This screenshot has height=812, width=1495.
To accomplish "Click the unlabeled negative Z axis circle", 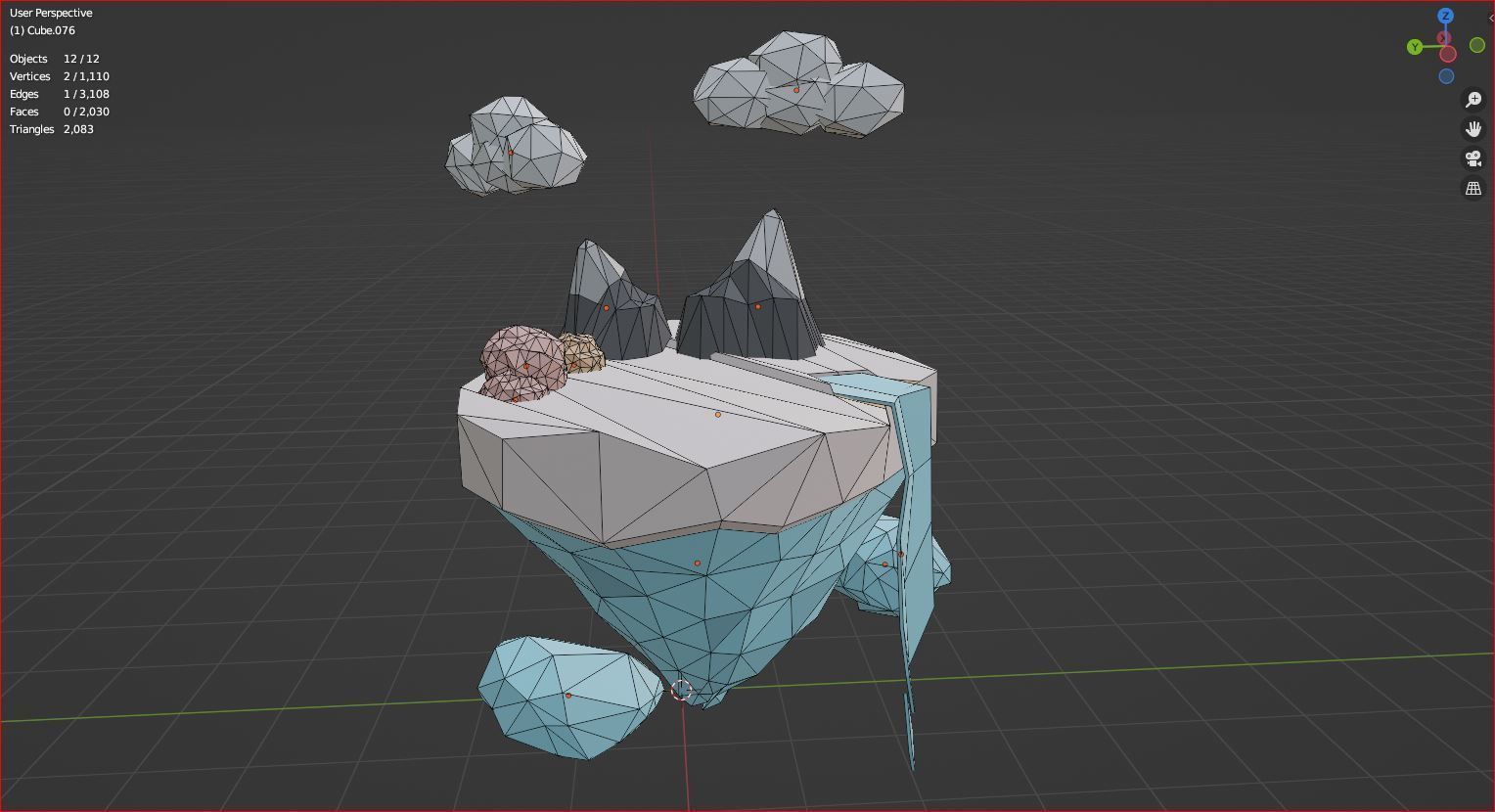I will click(1446, 76).
